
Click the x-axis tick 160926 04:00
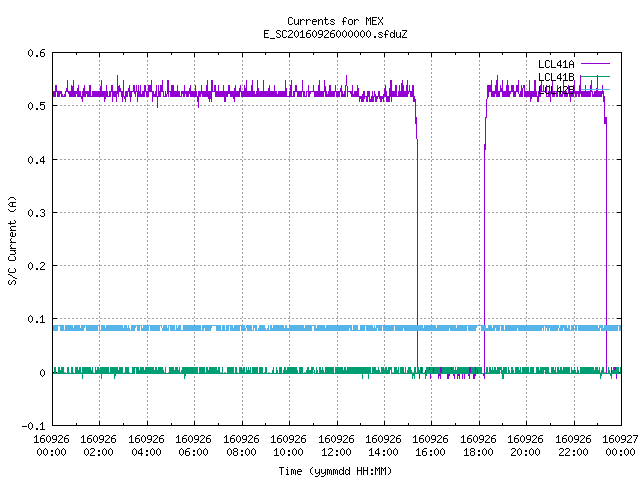coord(146,445)
